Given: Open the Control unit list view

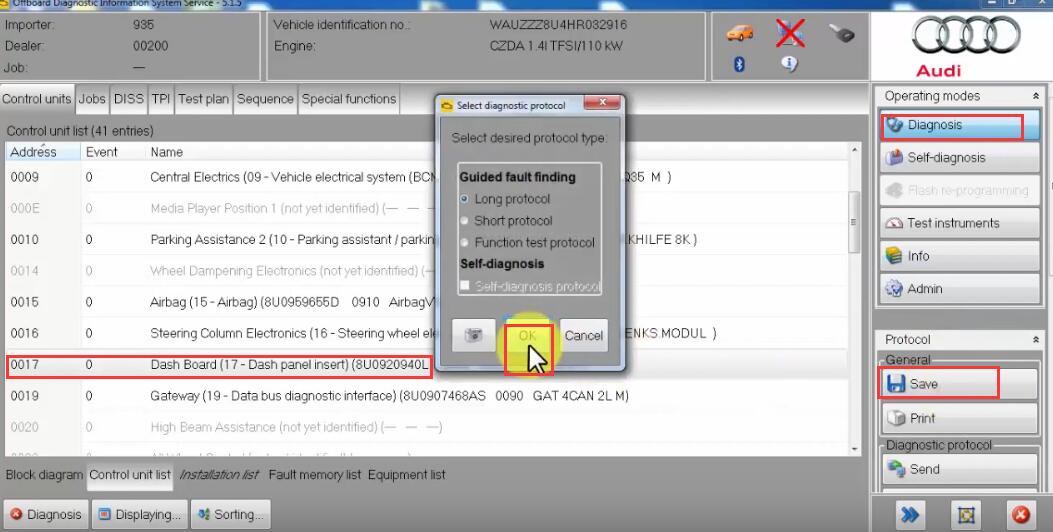Looking at the screenshot, I should click(130, 475).
